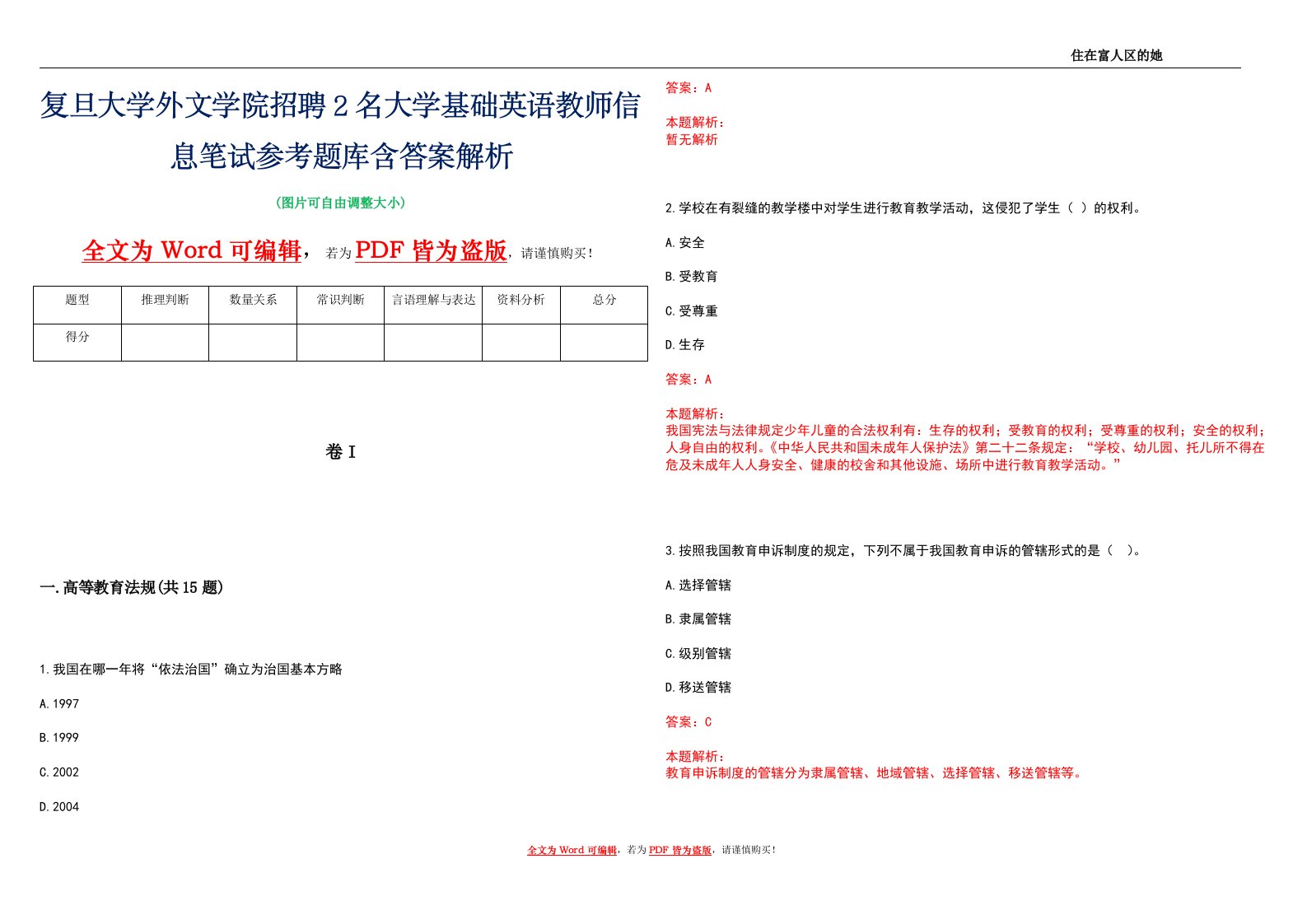The image size is (1307, 924).
Task: Select option 'D.2004'
Action: [59, 807]
